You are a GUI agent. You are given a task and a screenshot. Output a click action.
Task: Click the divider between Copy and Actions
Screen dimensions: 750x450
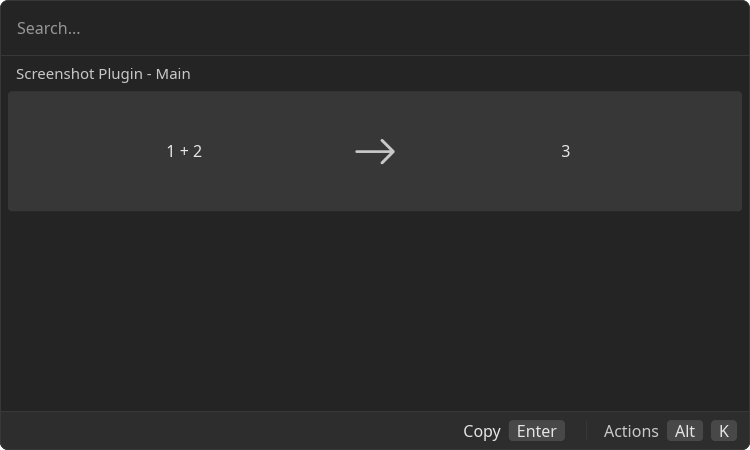point(586,431)
